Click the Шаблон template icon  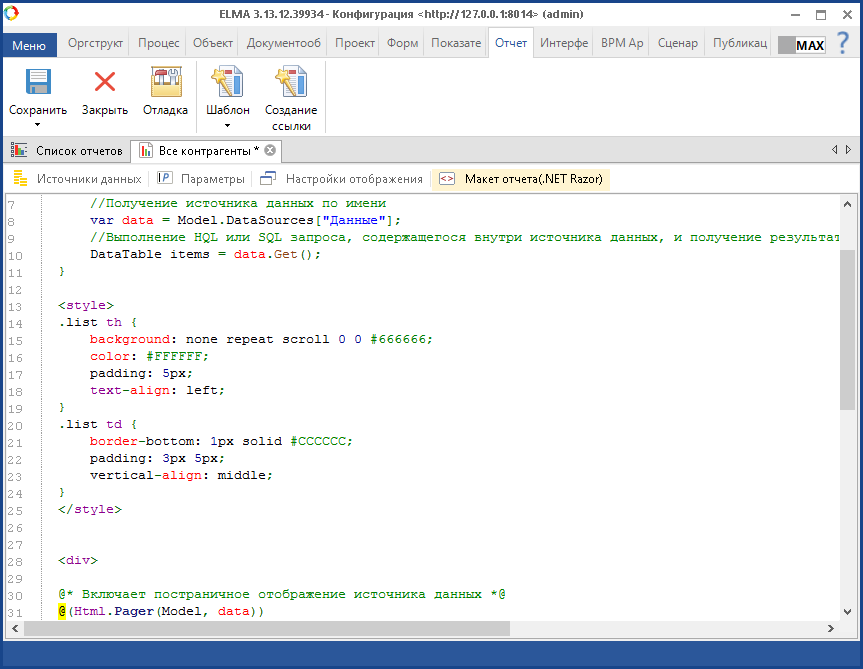pos(228,83)
